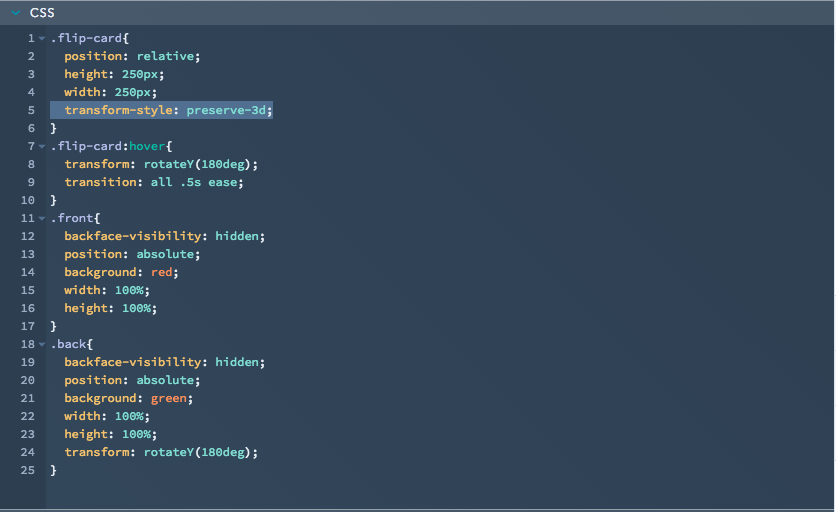
Task: Fold the .flip-card rule at line 1
Action: (x=42, y=38)
